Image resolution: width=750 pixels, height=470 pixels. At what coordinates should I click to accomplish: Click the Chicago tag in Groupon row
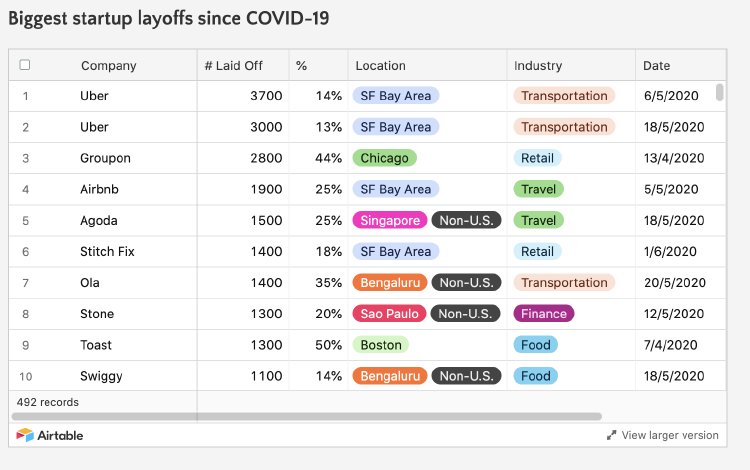coord(384,158)
